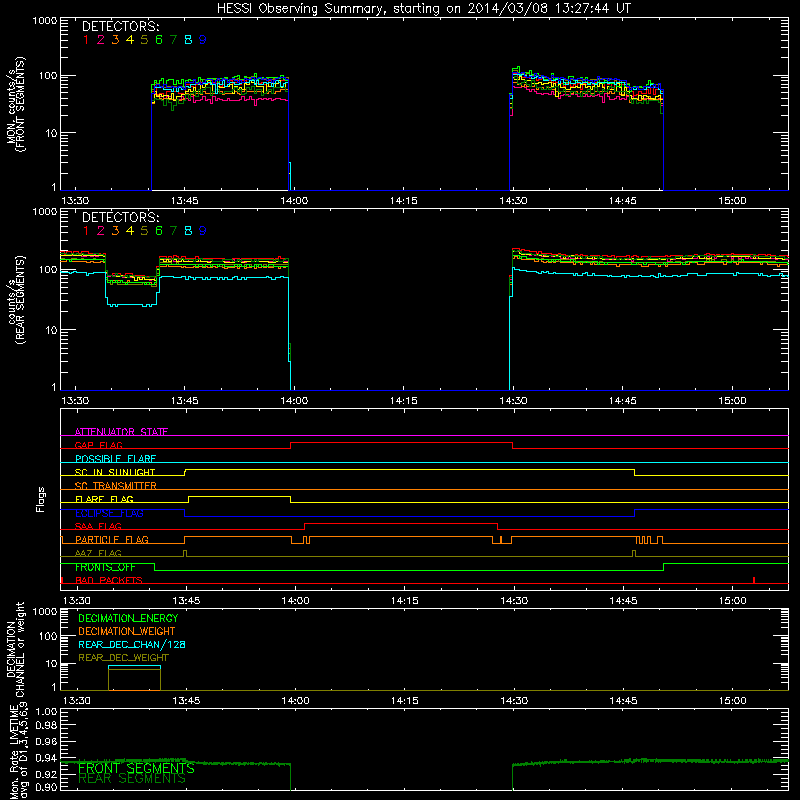Click the DECIMATION_WEIGHT legend entry
The width and height of the screenshot is (800, 800).
[127, 631]
